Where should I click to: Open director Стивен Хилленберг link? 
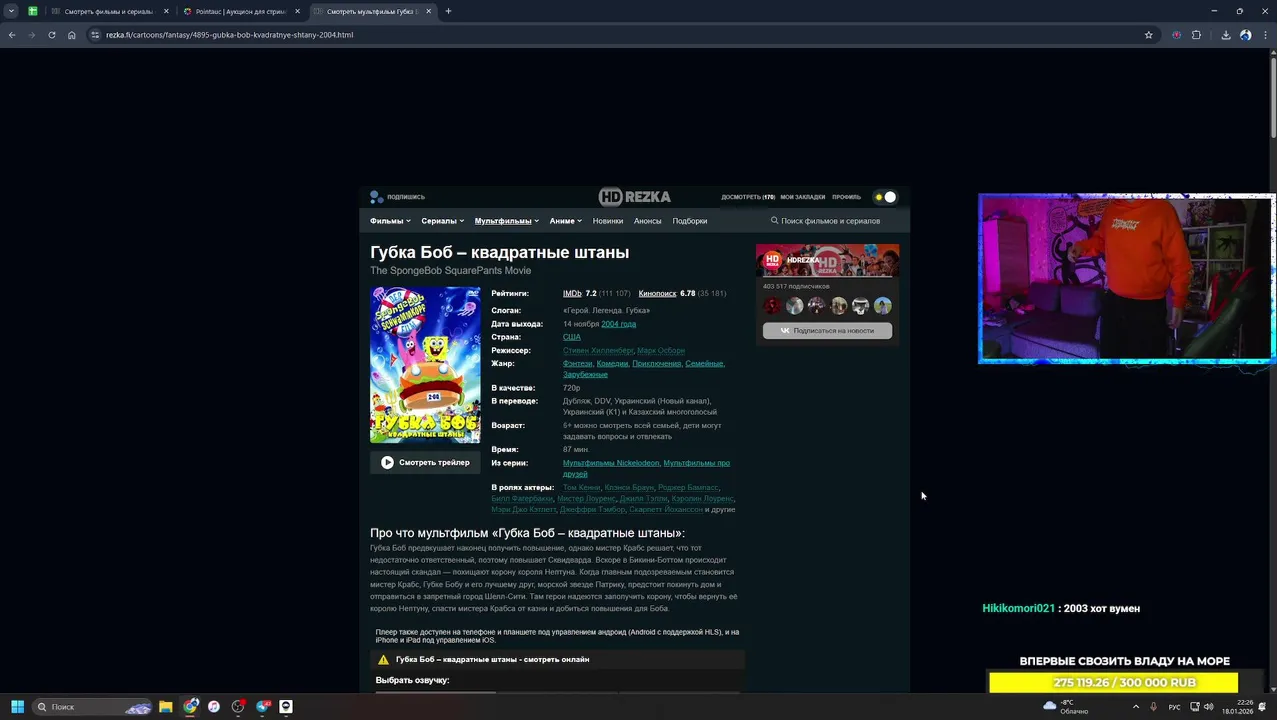(598, 351)
